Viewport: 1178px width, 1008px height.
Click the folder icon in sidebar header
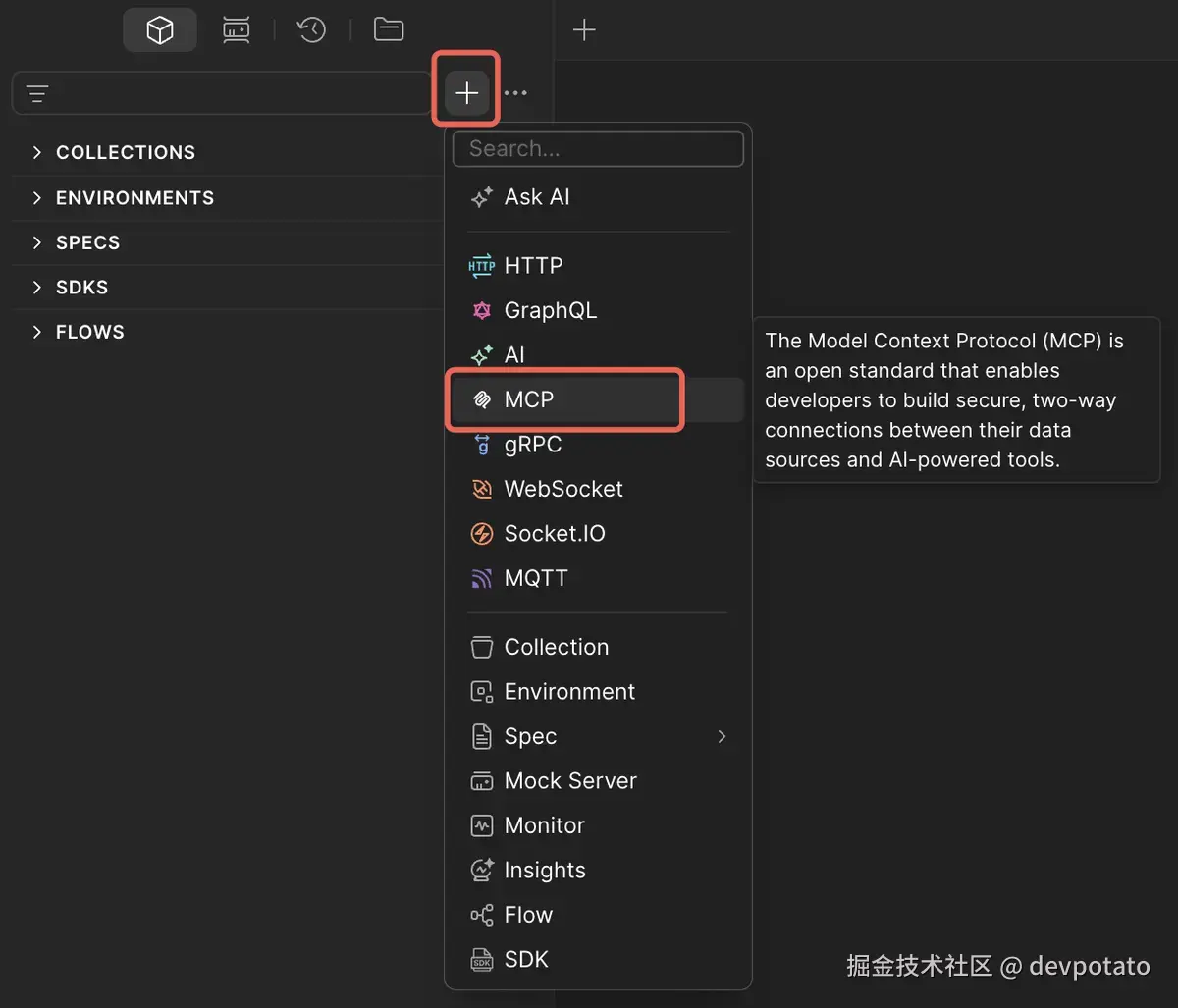389,30
